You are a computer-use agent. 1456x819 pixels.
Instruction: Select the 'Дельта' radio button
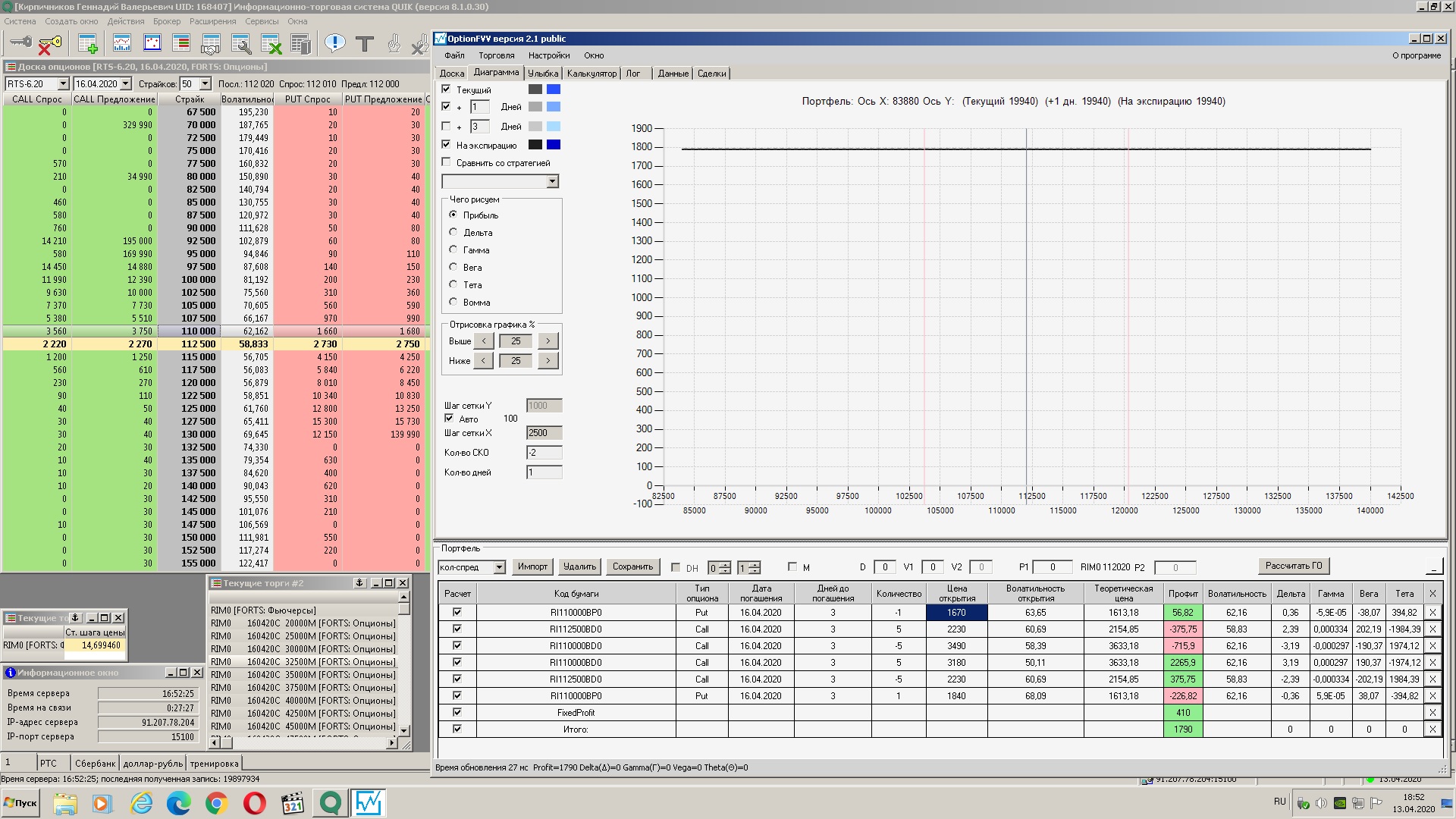[453, 232]
